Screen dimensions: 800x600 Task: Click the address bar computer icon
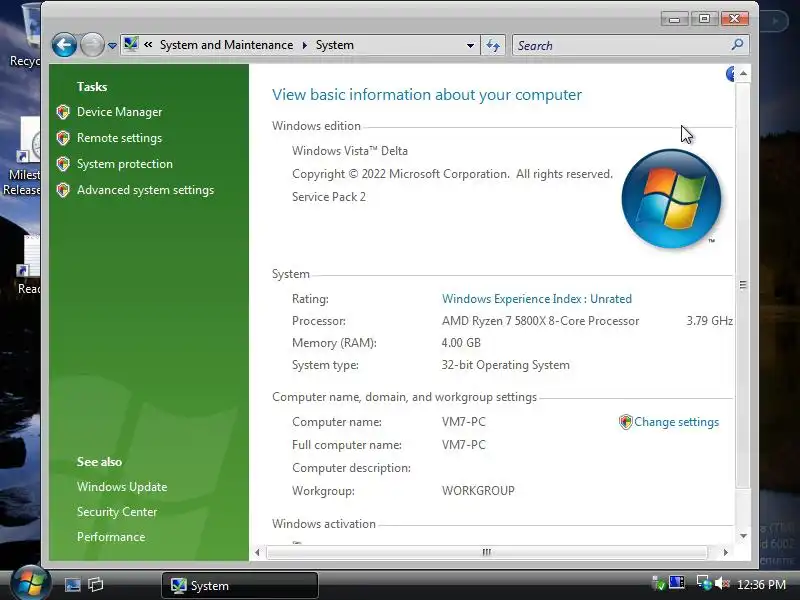131,44
